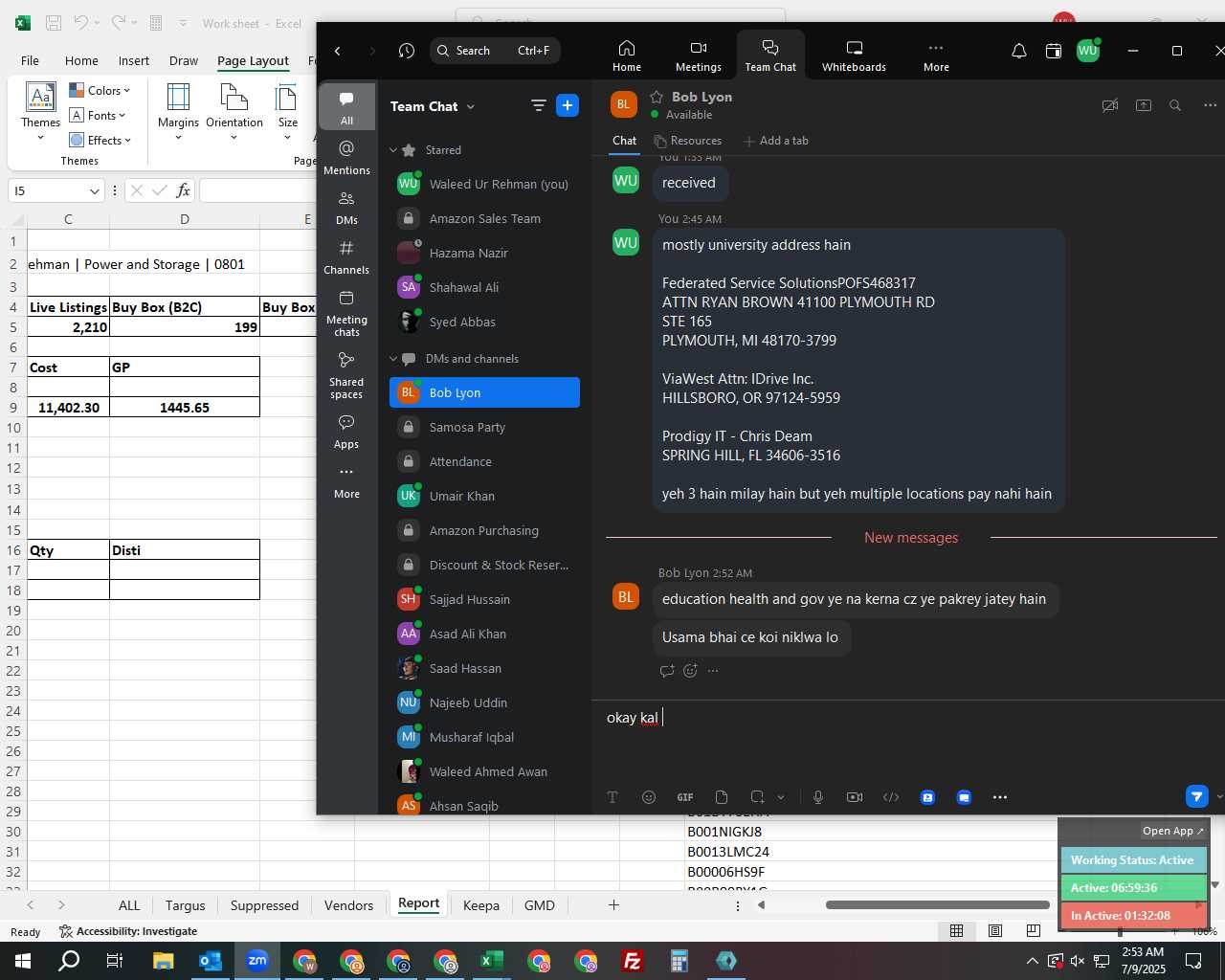This screenshot has width=1225, height=980.
Task: Open Apps in Zoom sidebar
Action: pyautogui.click(x=346, y=431)
